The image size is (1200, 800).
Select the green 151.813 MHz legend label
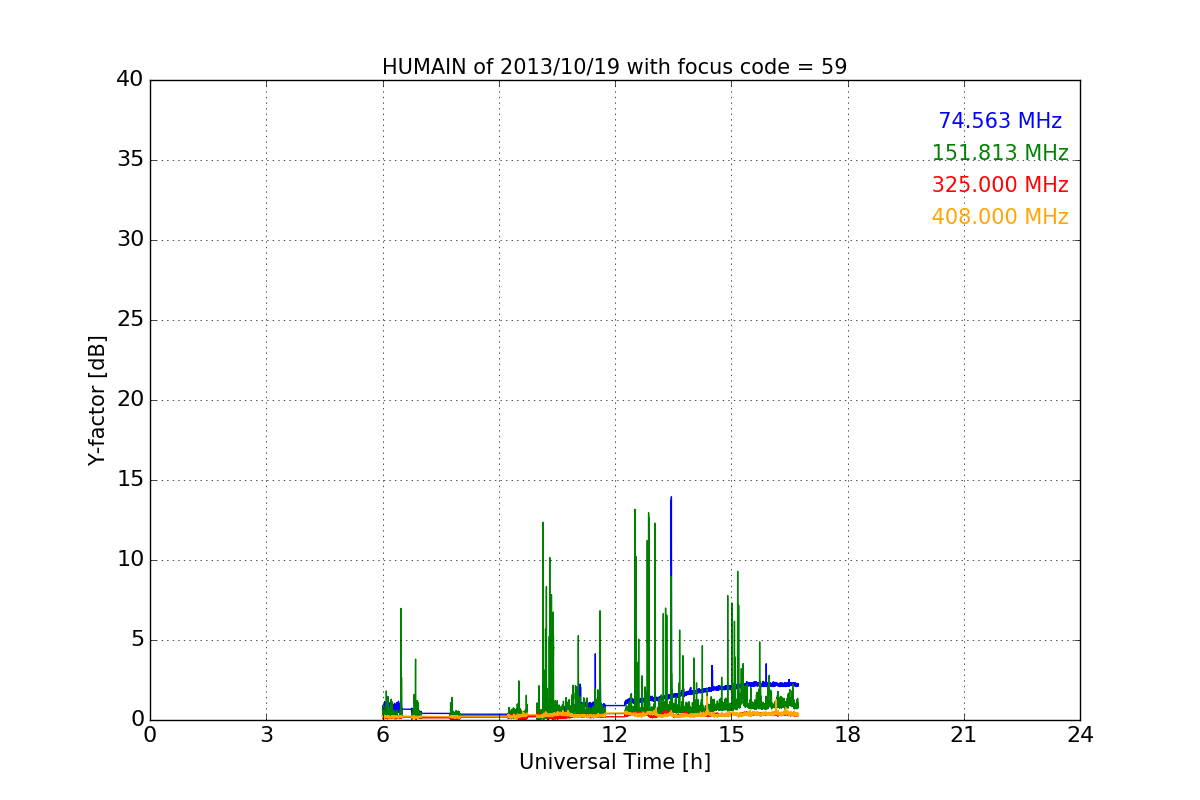(1000, 153)
